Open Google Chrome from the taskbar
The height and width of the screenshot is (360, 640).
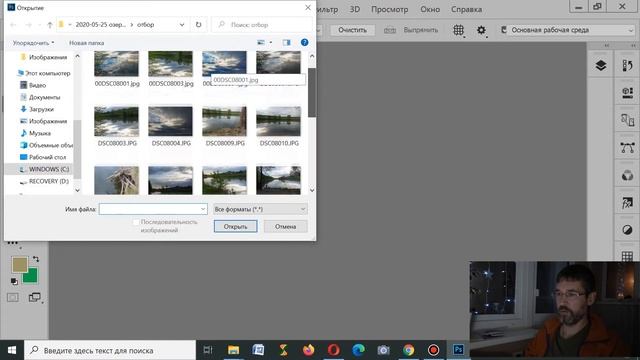pos(408,350)
